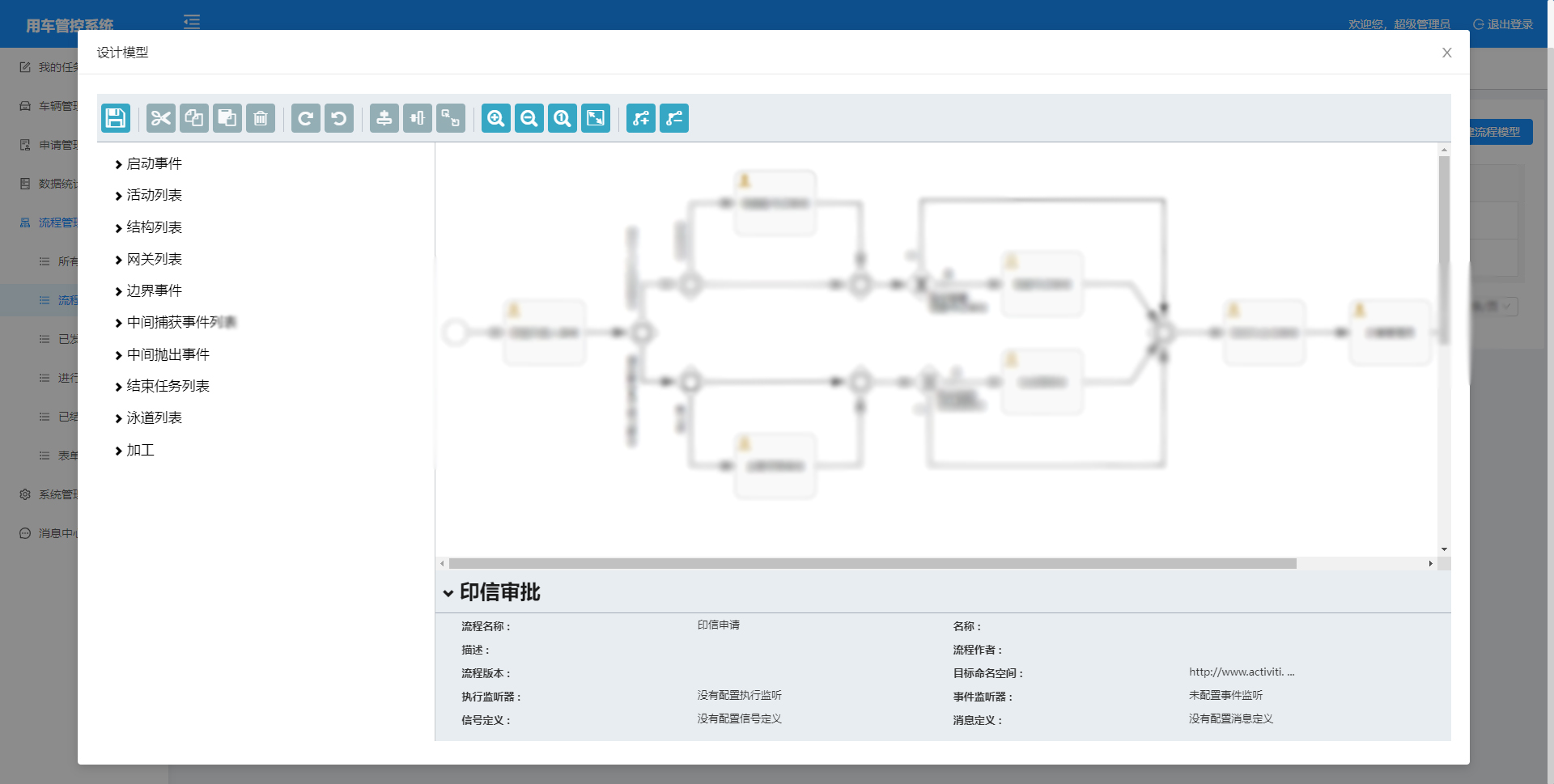Click the background sidebar 申请管理 icon
The height and width of the screenshot is (784, 1554).
tap(25, 145)
